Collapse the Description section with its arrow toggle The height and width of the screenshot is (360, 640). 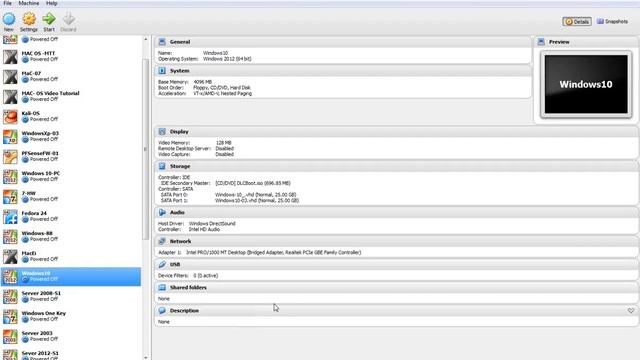(631, 311)
